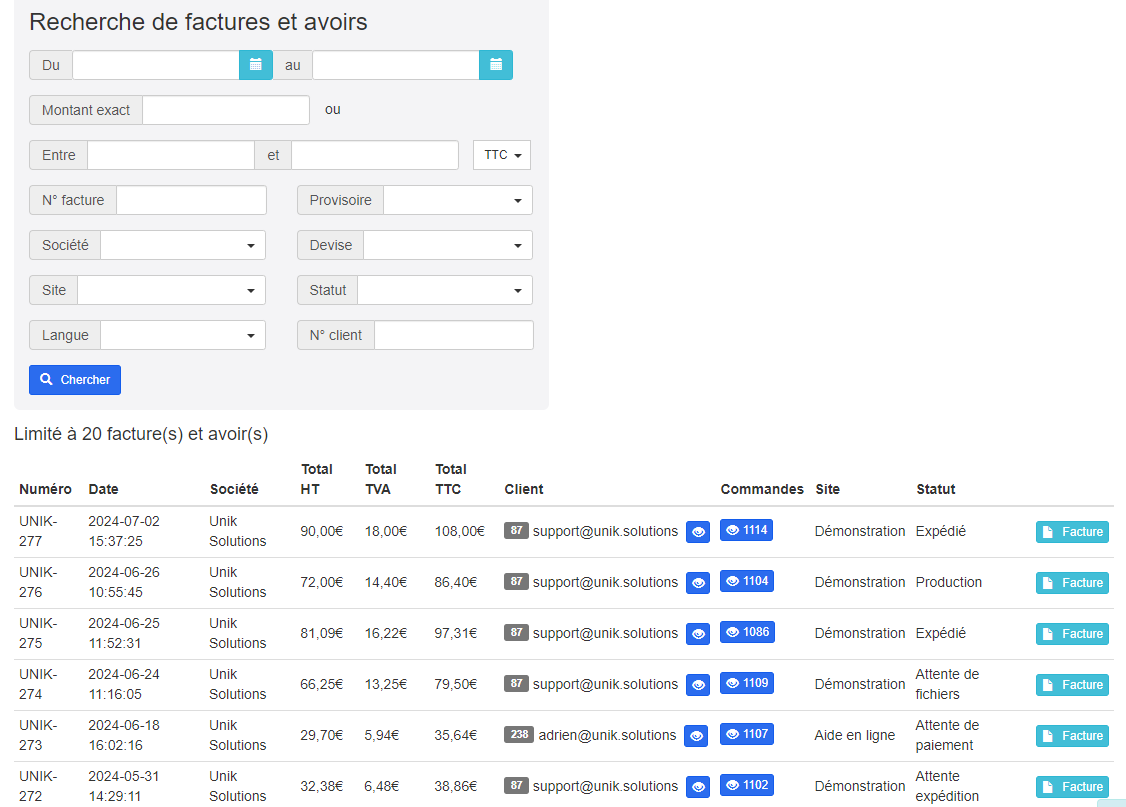
Task: View client details for invoice UNIK-276
Action: 698,583
